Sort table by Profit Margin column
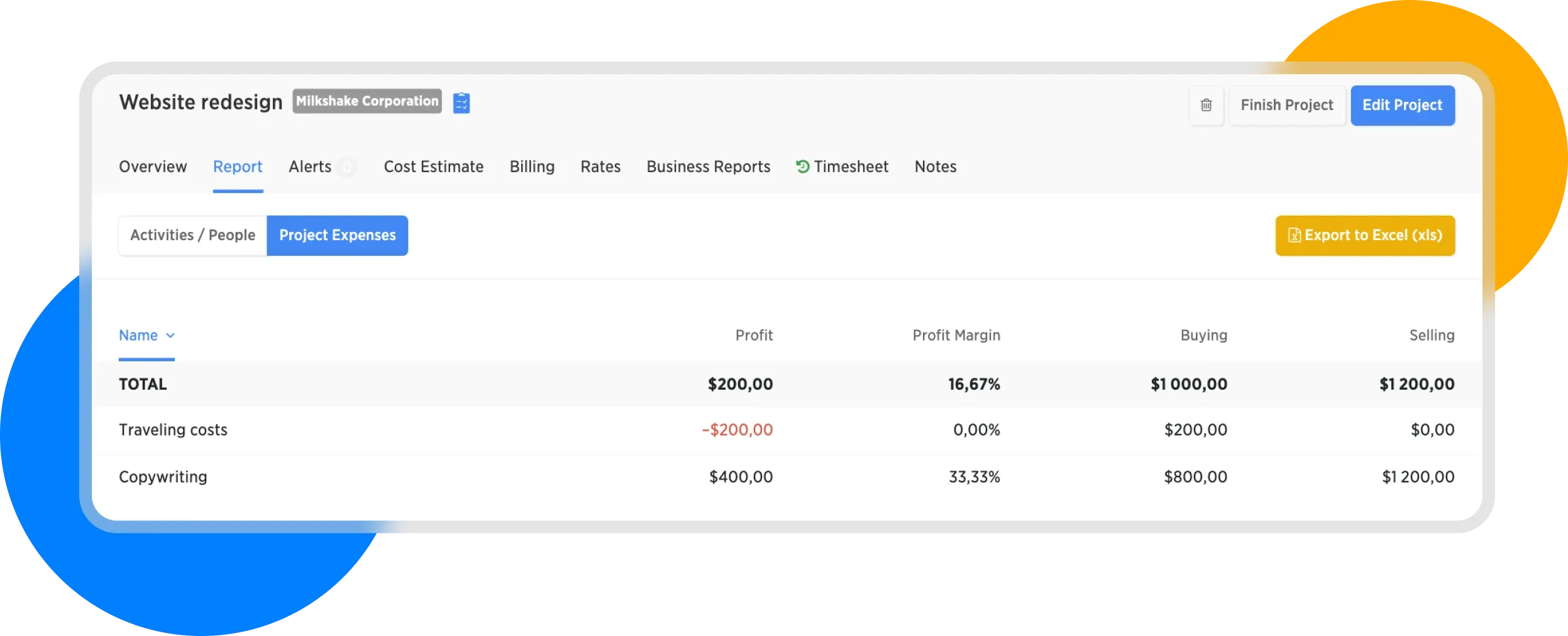Image resolution: width=1568 pixels, height=636 pixels. pyautogui.click(x=956, y=336)
